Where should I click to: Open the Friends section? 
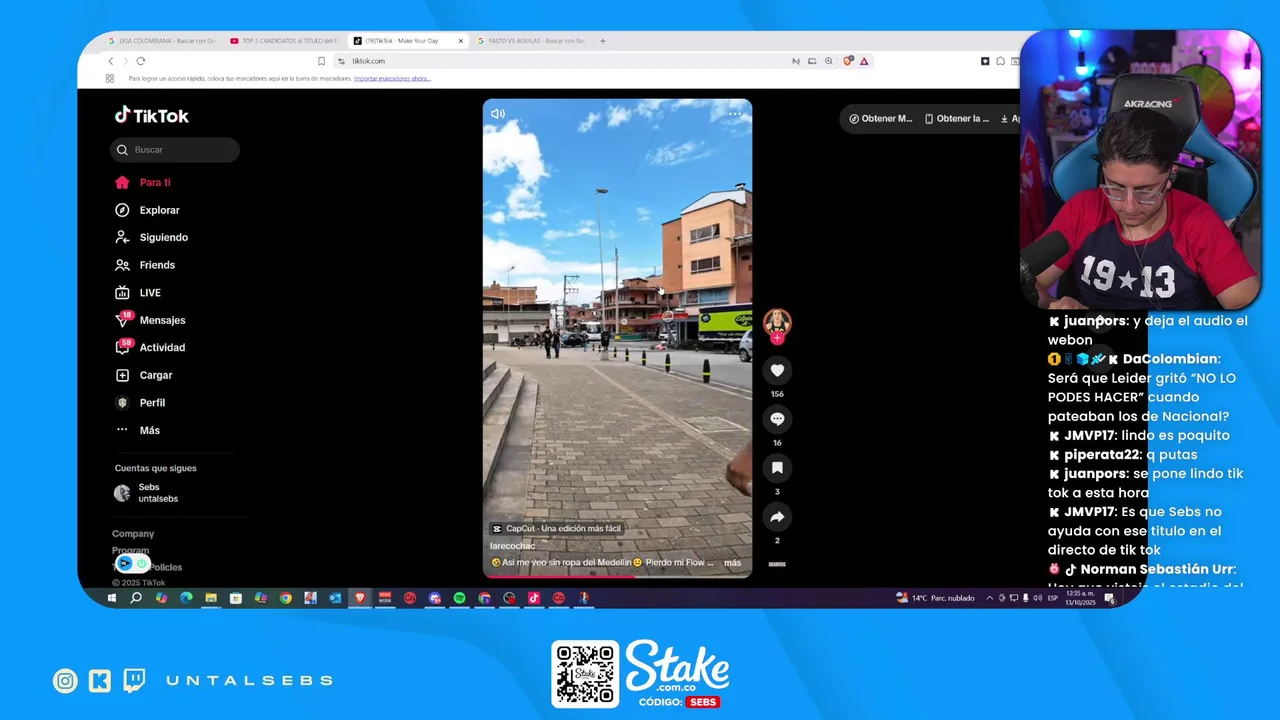coord(145,265)
